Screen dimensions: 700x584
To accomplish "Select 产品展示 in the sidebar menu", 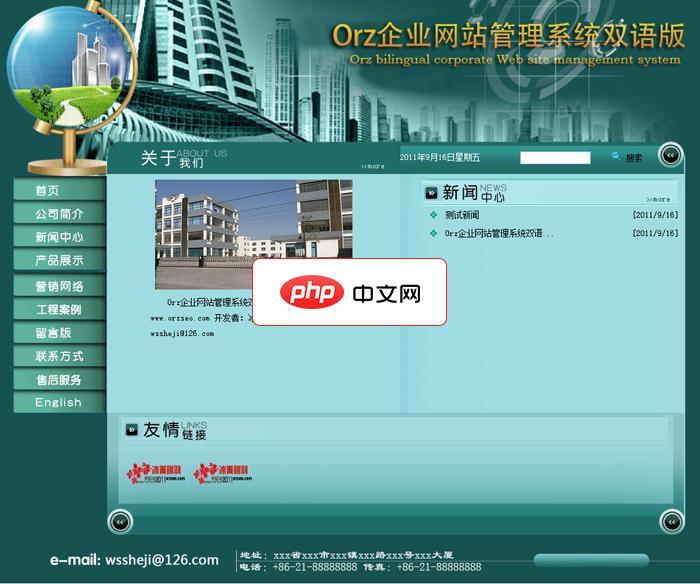I will [x=59, y=260].
